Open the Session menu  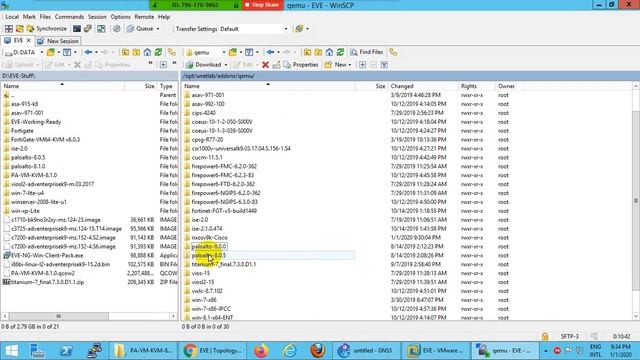(97, 17)
